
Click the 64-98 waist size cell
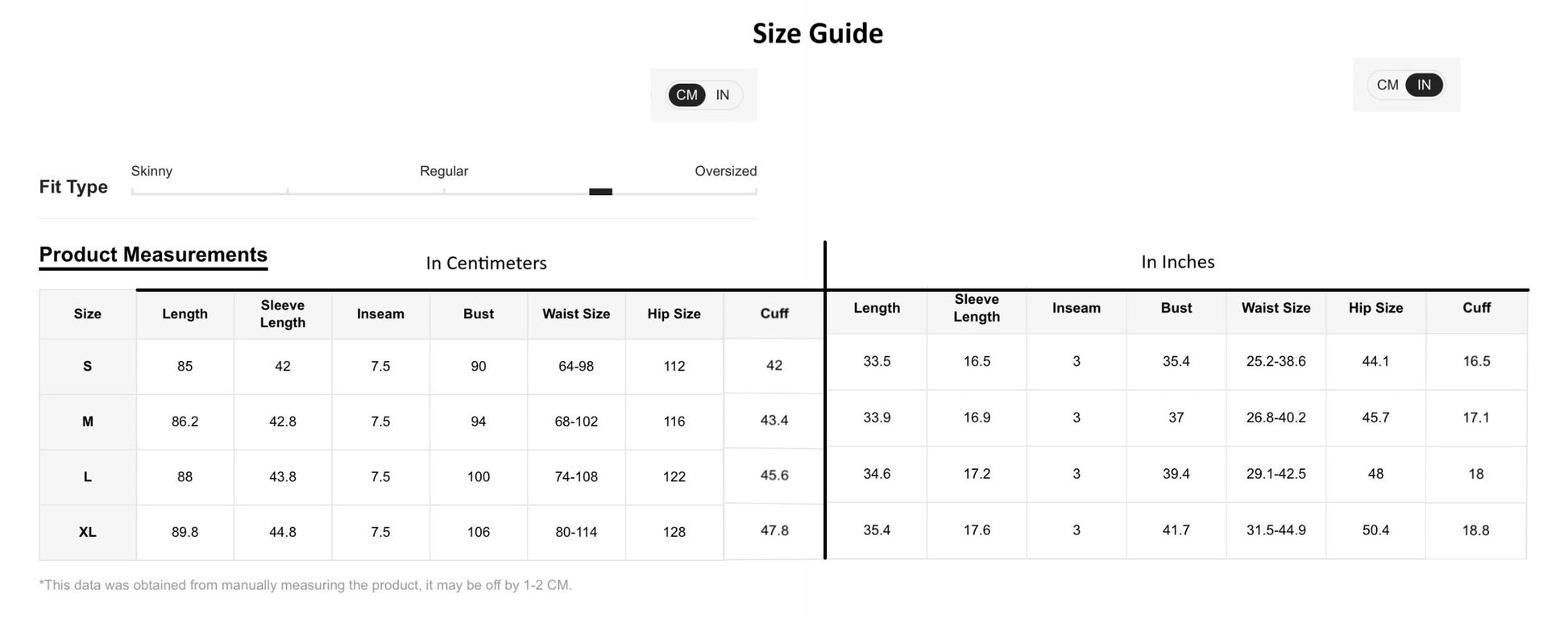click(x=576, y=366)
